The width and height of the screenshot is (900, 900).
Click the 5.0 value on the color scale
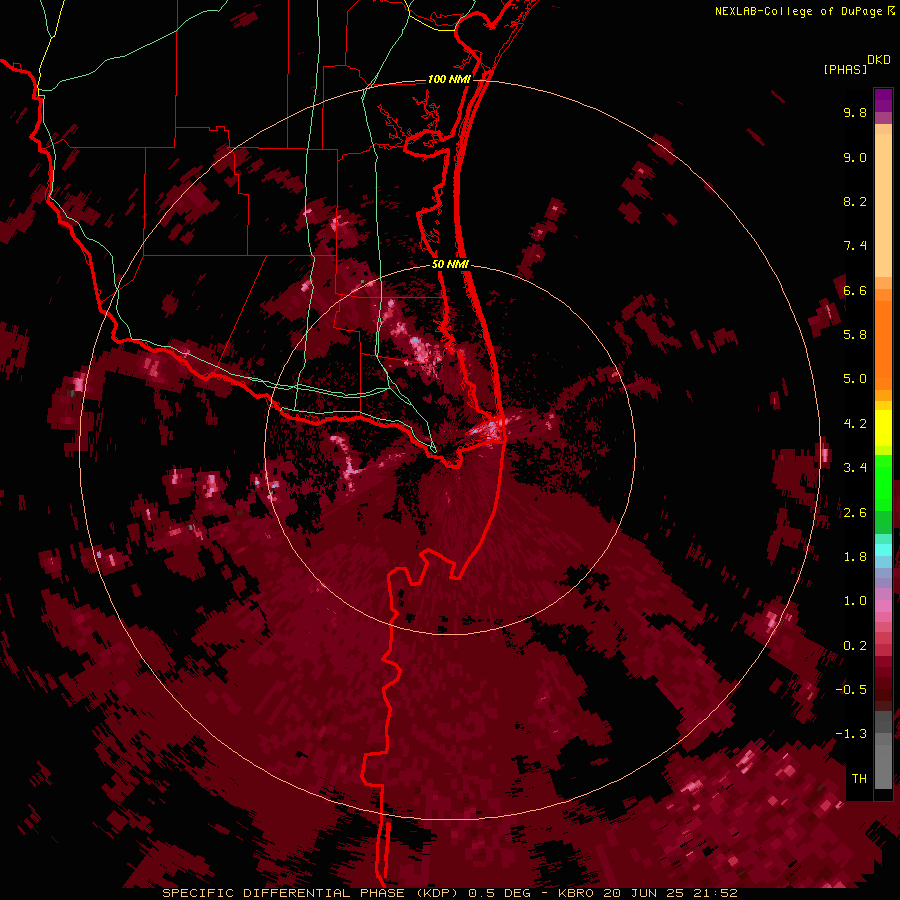(855, 379)
